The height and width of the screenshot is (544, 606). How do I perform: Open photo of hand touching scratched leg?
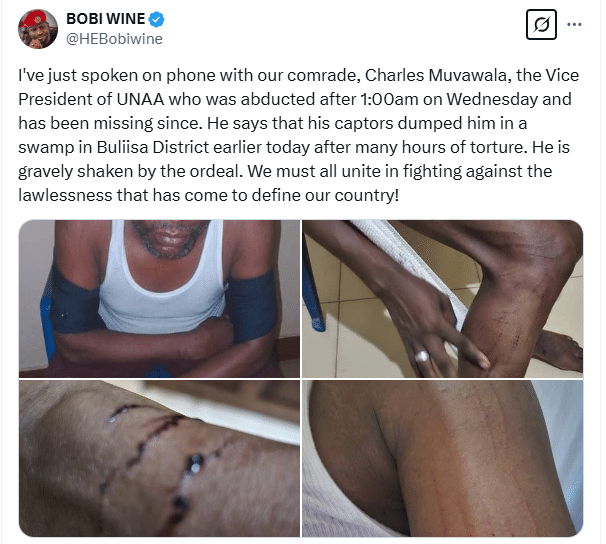(442, 299)
